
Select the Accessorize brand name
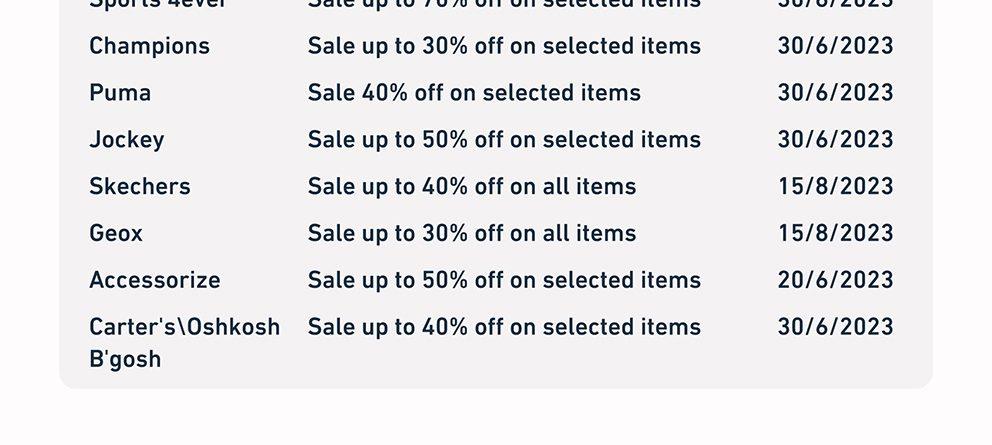155,280
